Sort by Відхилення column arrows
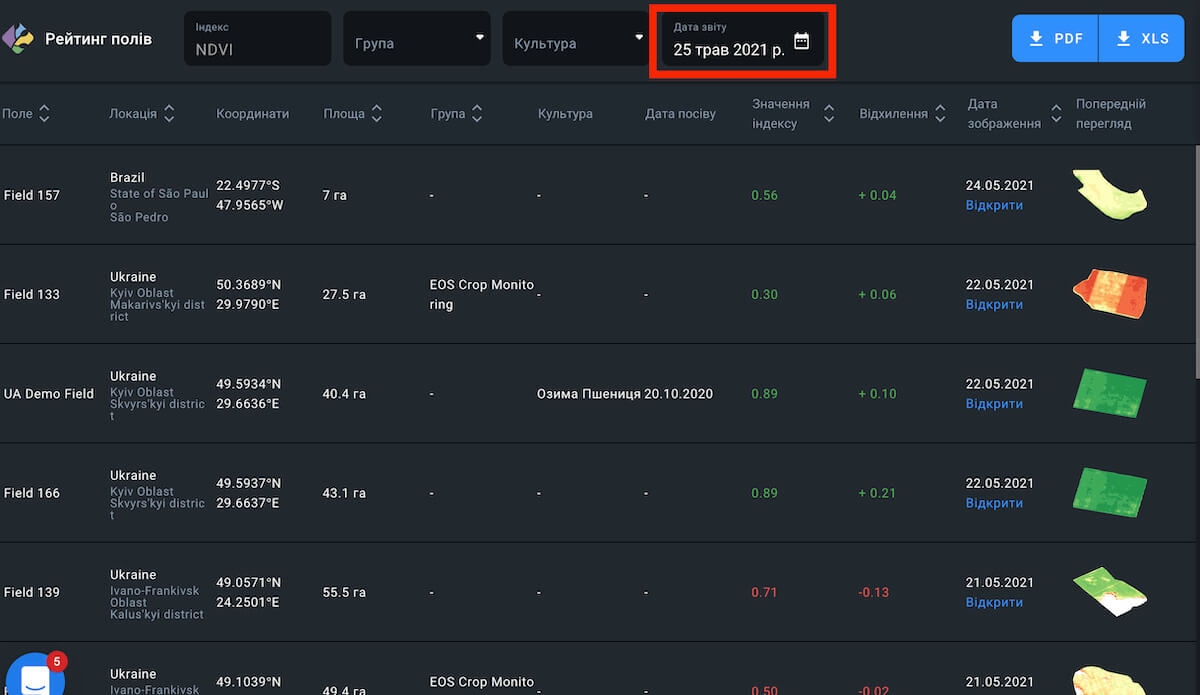The height and width of the screenshot is (695, 1200). [x=939, y=114]
